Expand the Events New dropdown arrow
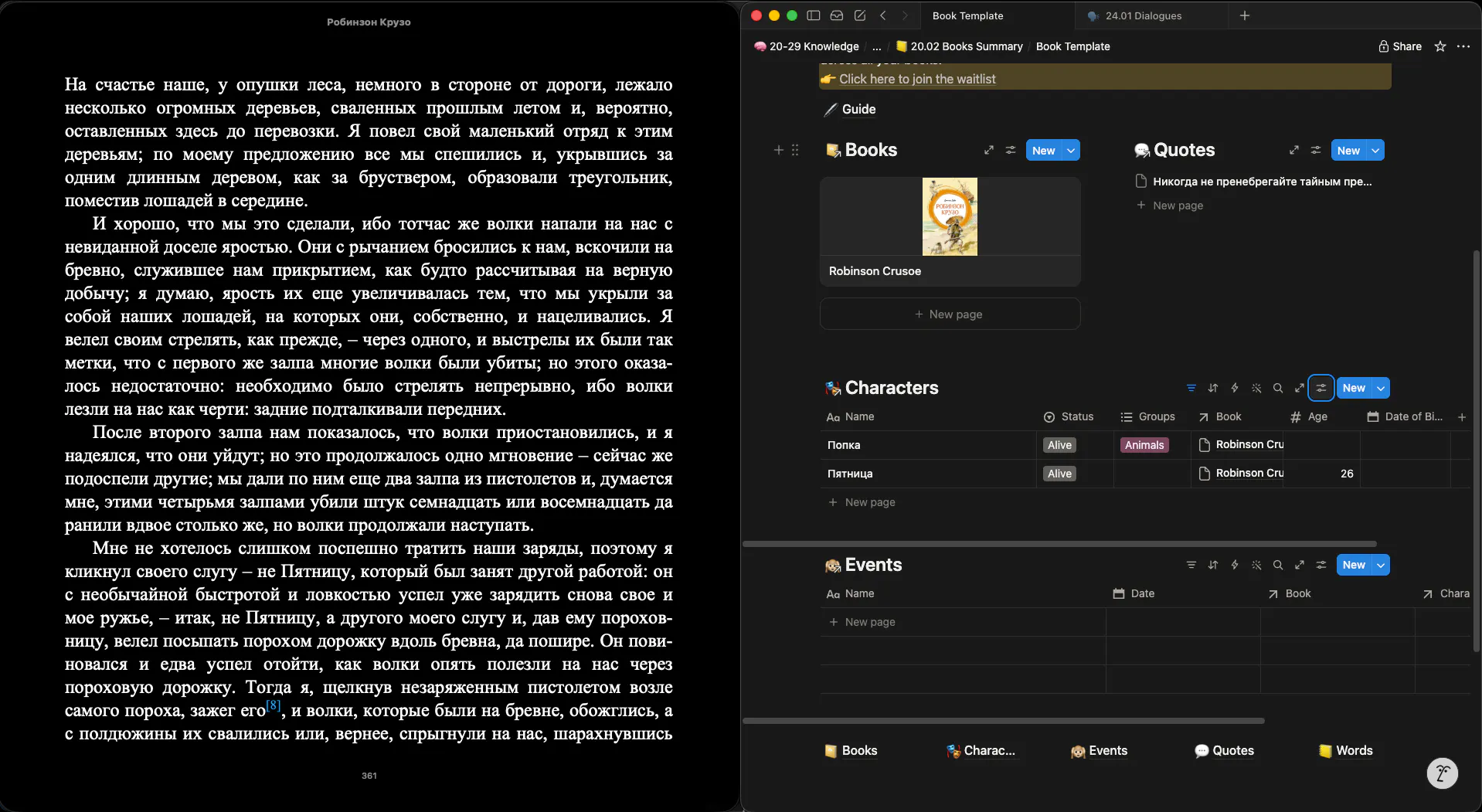Screen dimensions: 1482x812 1381,565
